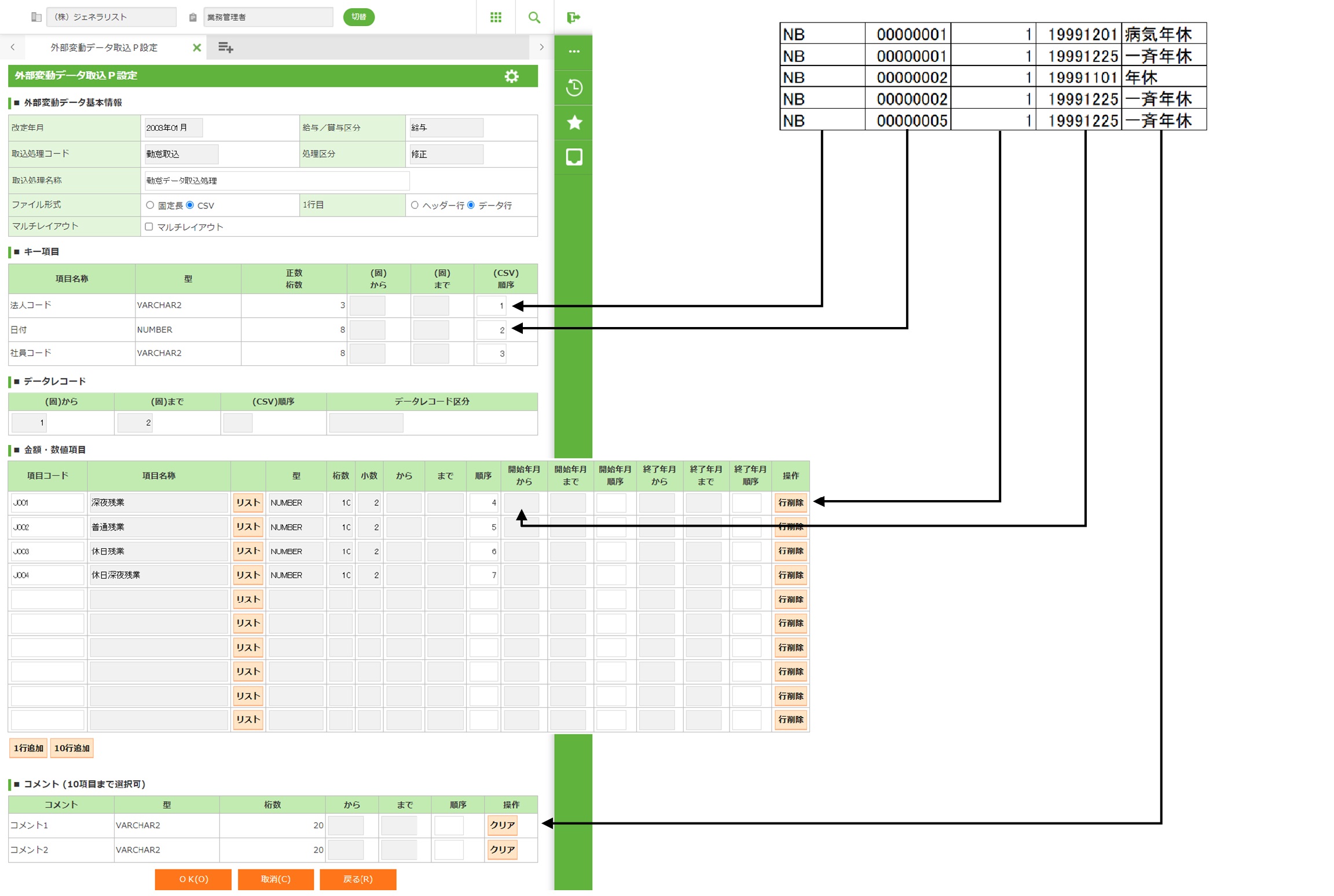Select the 固定長 file format radio

tap(150, 205)
